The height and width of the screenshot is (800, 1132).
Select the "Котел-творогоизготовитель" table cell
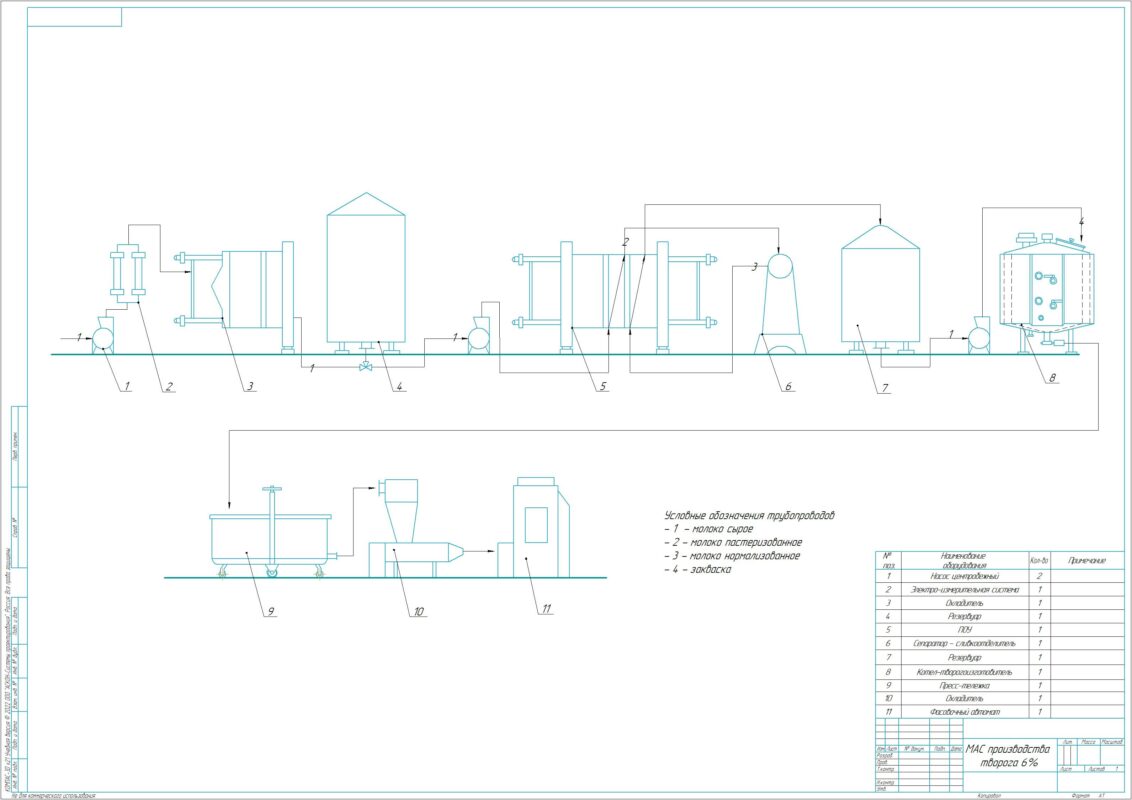(964, 671)
